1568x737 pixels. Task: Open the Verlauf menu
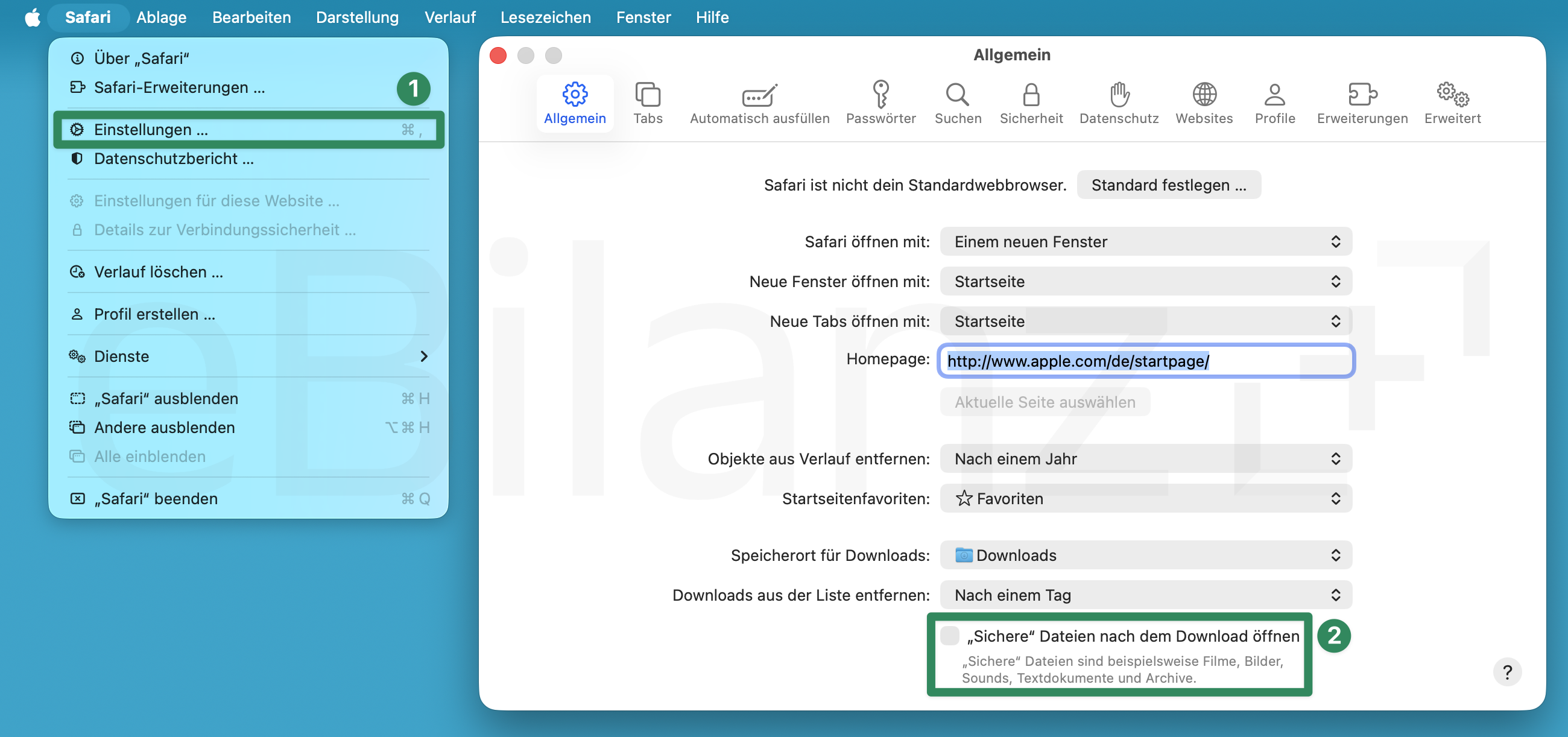(450, 17)
